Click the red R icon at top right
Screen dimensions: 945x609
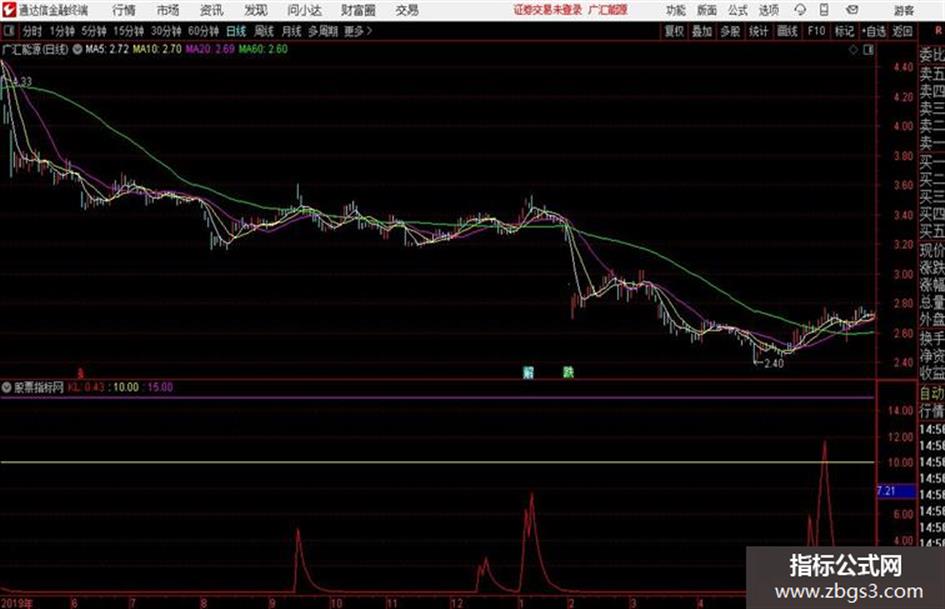[938, 30]
